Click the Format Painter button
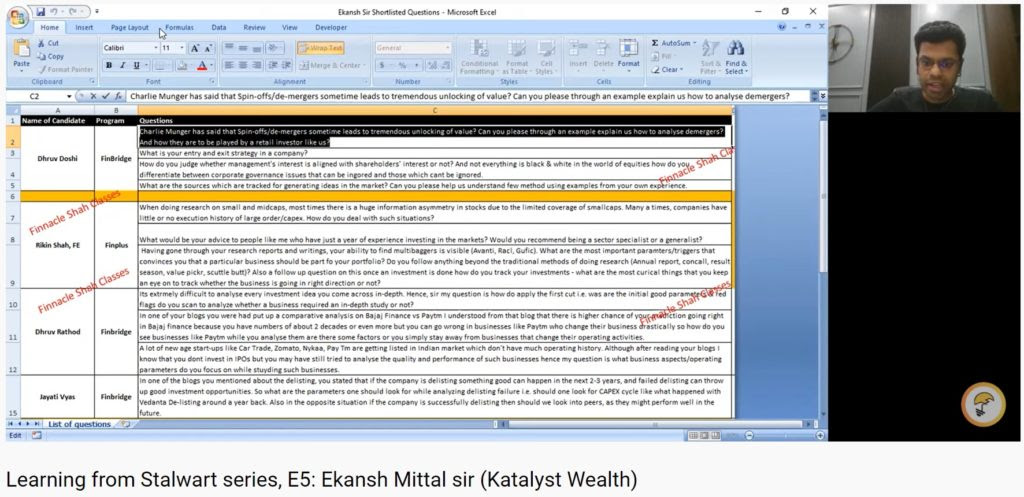The height and width of the screenshot is (497, 1024). coord(65,69)
